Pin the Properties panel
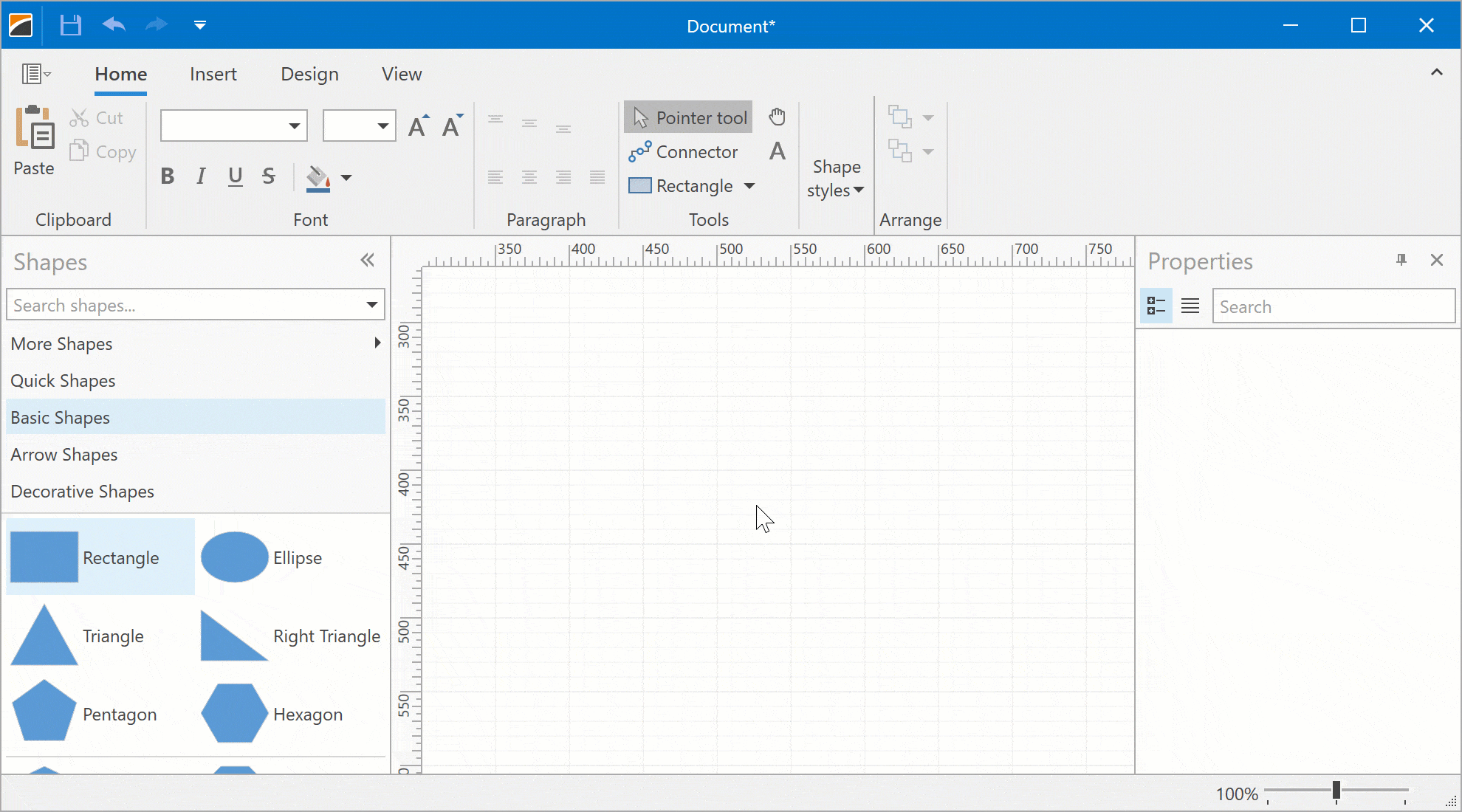1462x812 pixels. [1401, 260]
